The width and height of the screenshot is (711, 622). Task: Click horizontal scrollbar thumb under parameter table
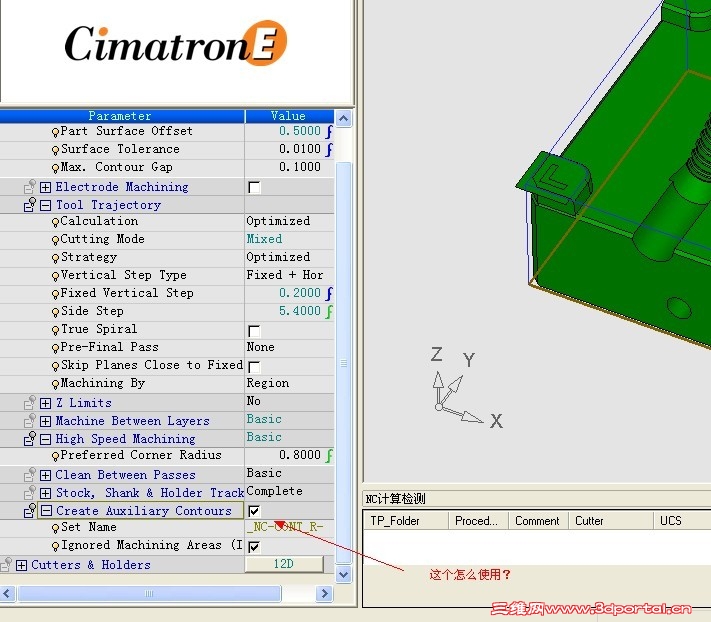[x=149, y=593]
